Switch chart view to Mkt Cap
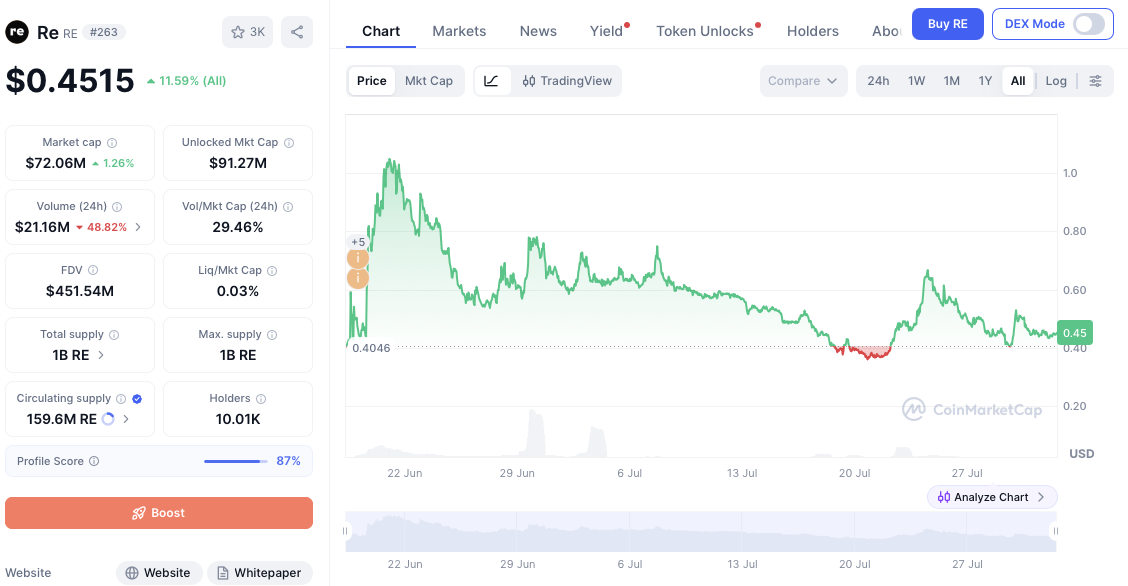Viewport: 1128px width, 586px height. [429, 81]
